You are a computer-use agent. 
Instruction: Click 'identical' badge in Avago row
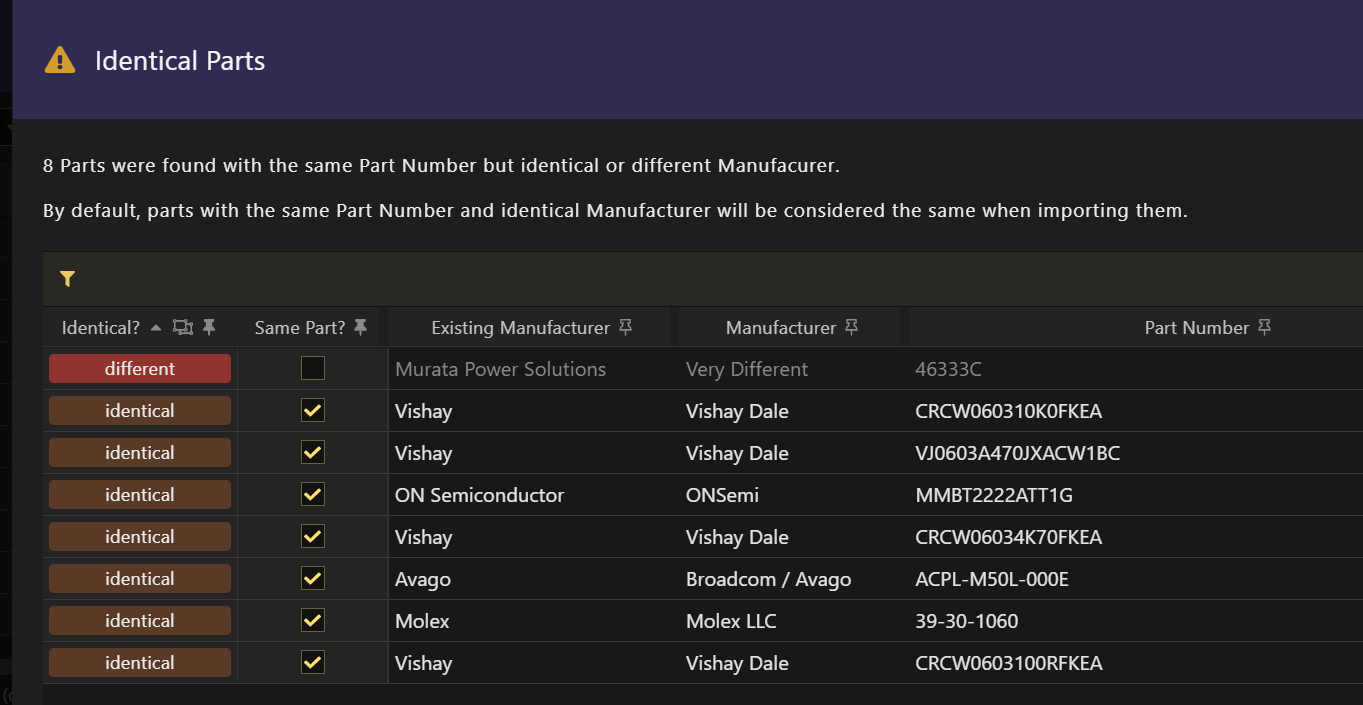click(x=140, y=579)
